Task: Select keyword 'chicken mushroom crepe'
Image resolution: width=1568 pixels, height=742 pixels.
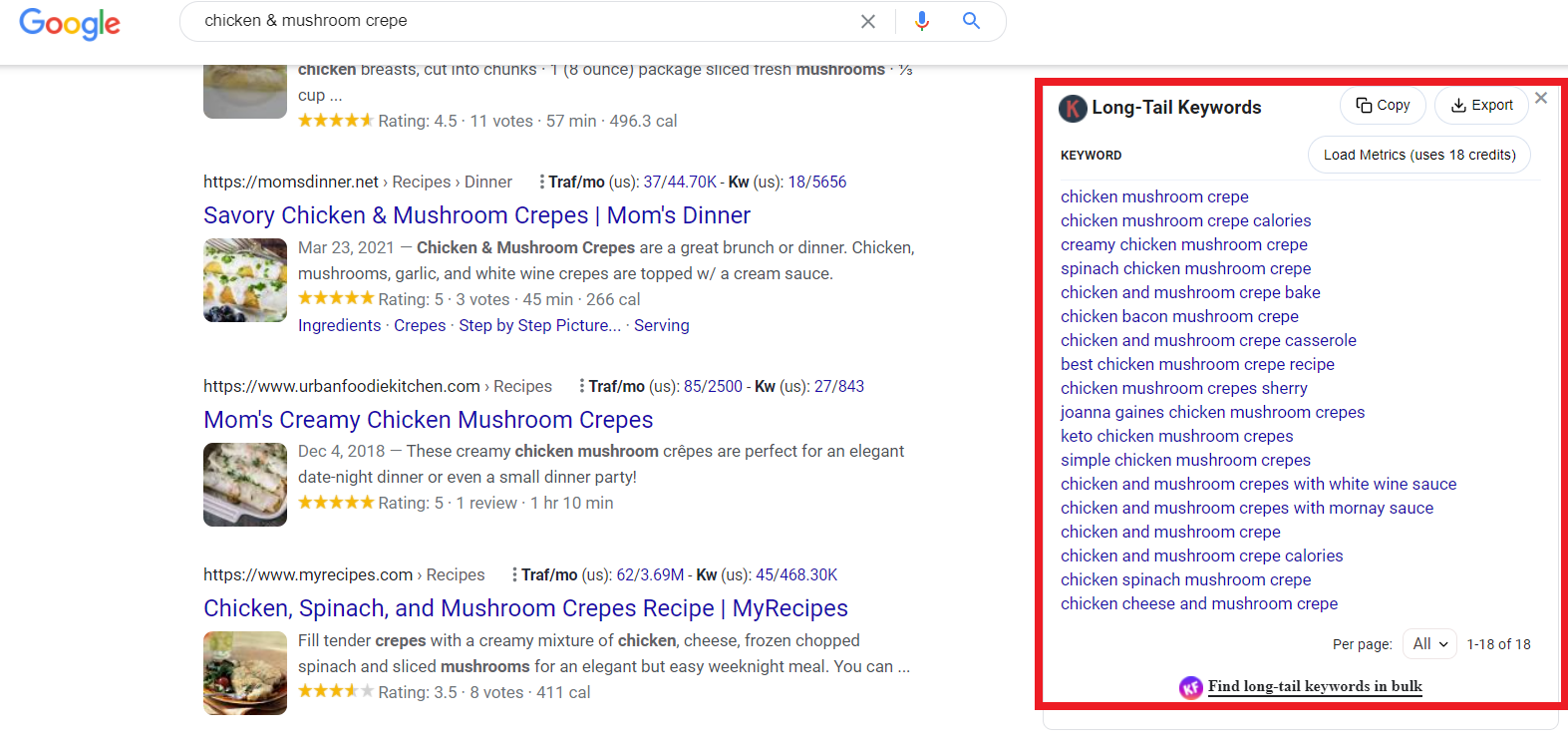Action: [x=1154, y=196]
